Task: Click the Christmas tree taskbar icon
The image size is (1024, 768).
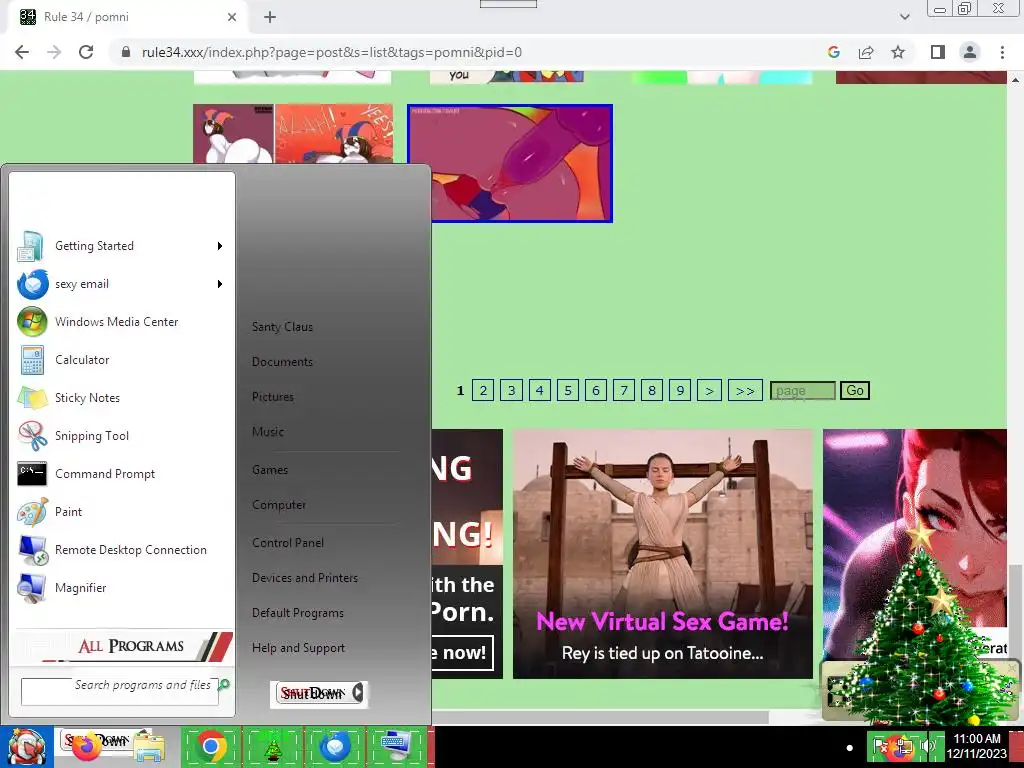Action: (x=272, y=747)
